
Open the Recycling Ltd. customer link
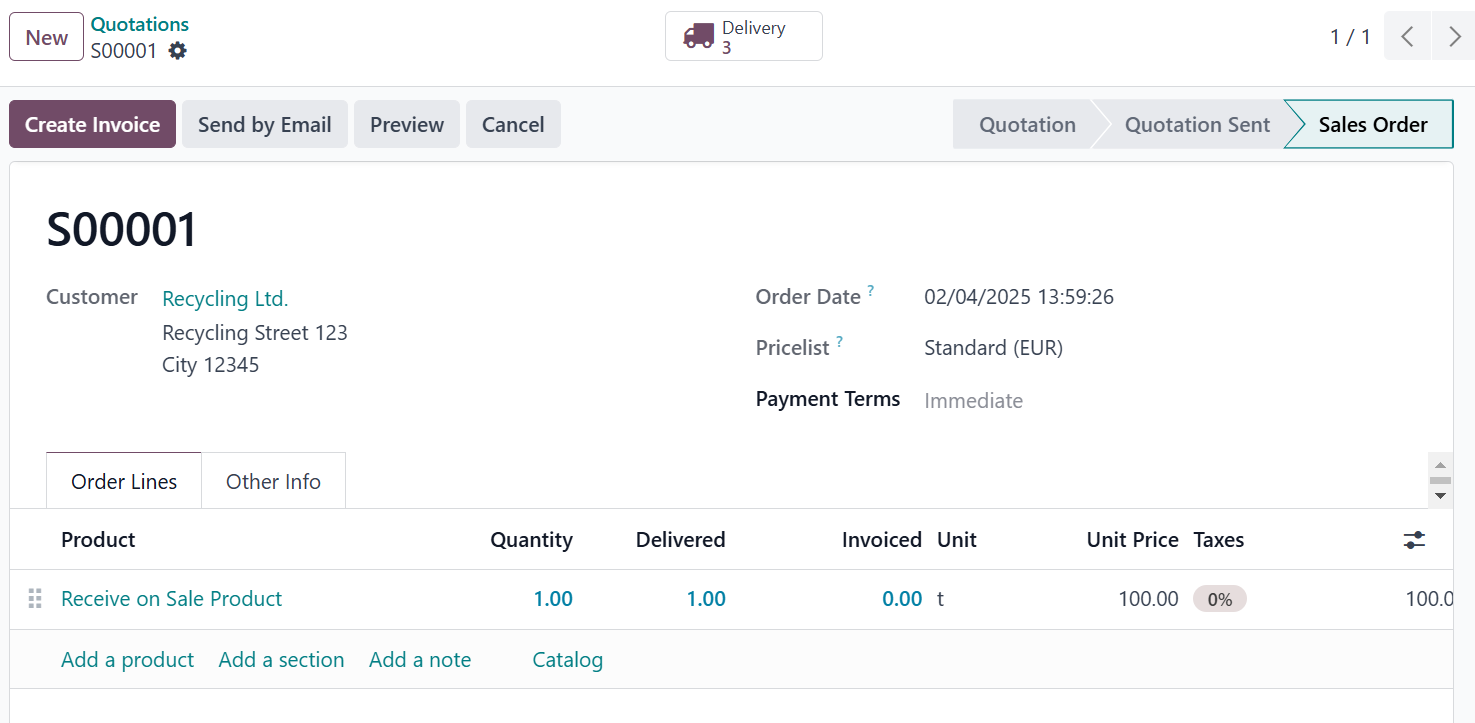coord(225,299)
